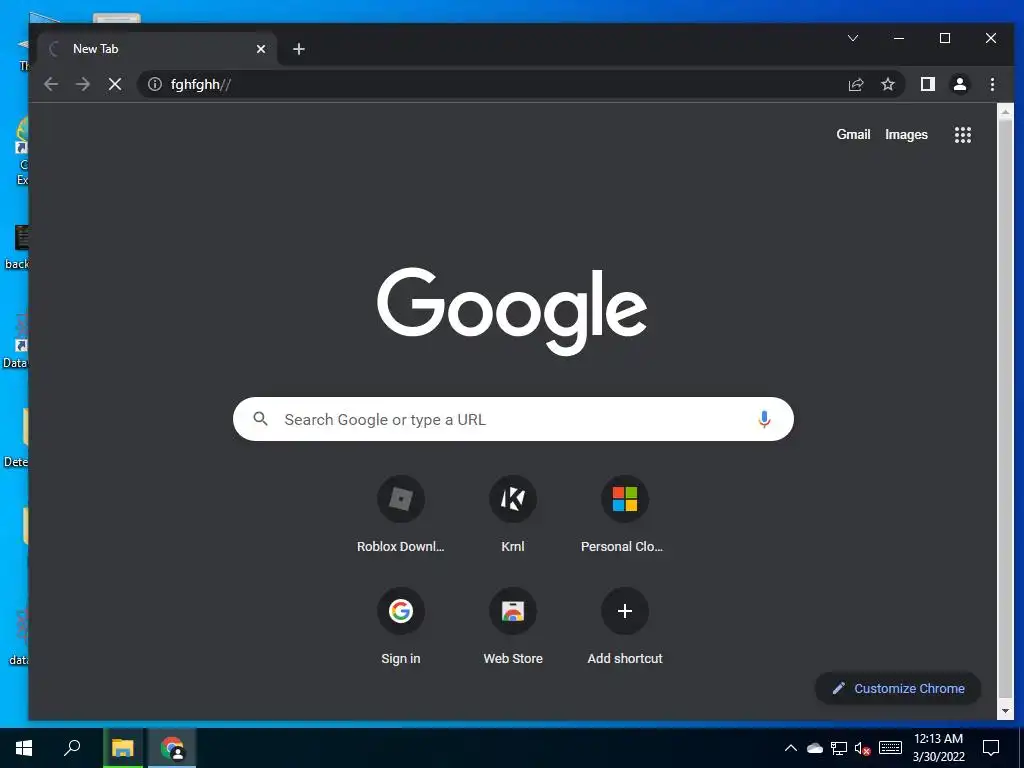This screenshot has height=768, width=1024.
Task: Open the Personal Cloud Microsoft shortcut
Action: coord(624,513)
